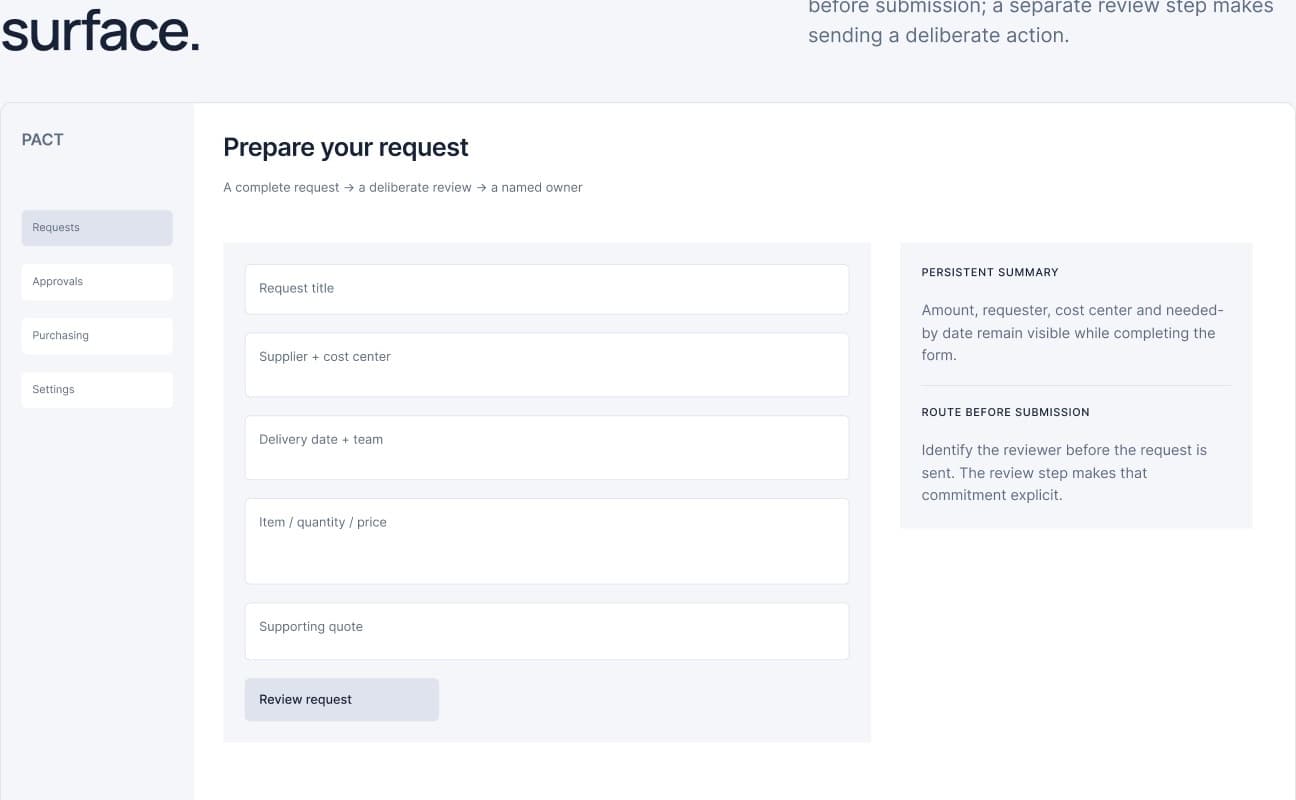Click the large 'surface.' headline
Screen dimensions: 1296x800
point(100,30)
